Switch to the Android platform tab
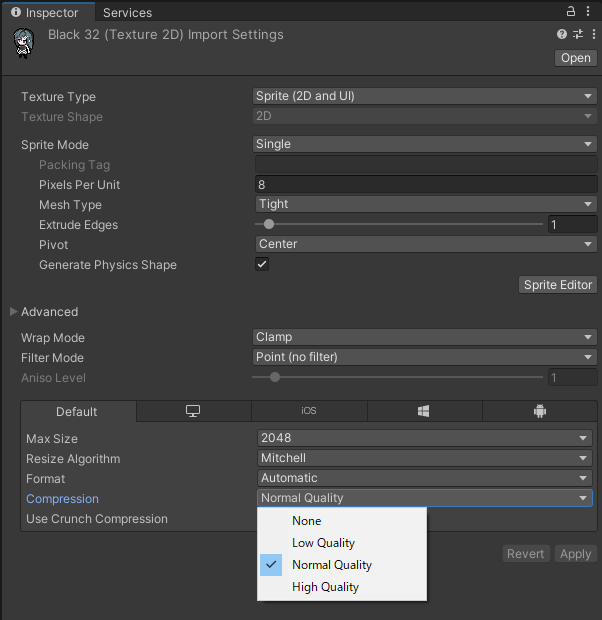The height and width of the screenshot is (620, 602). [x=540, y=411]
